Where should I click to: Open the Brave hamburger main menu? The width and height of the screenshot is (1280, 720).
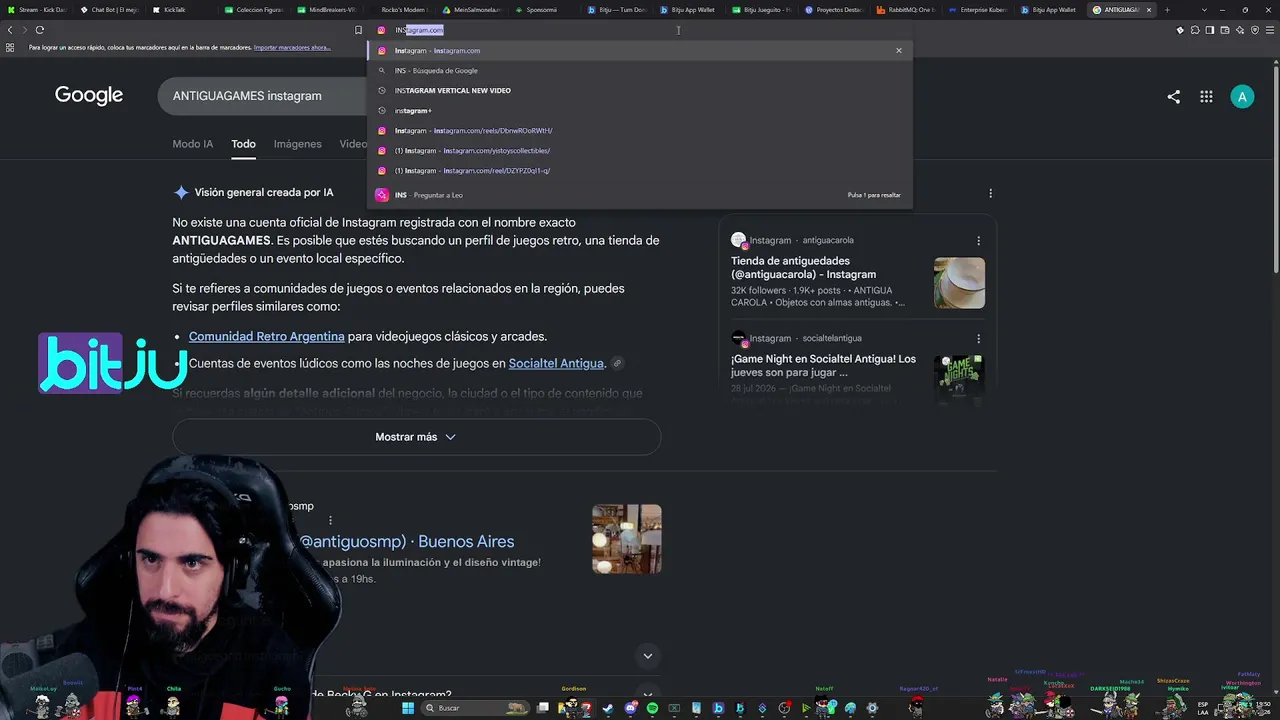(x=1270, y=30)
